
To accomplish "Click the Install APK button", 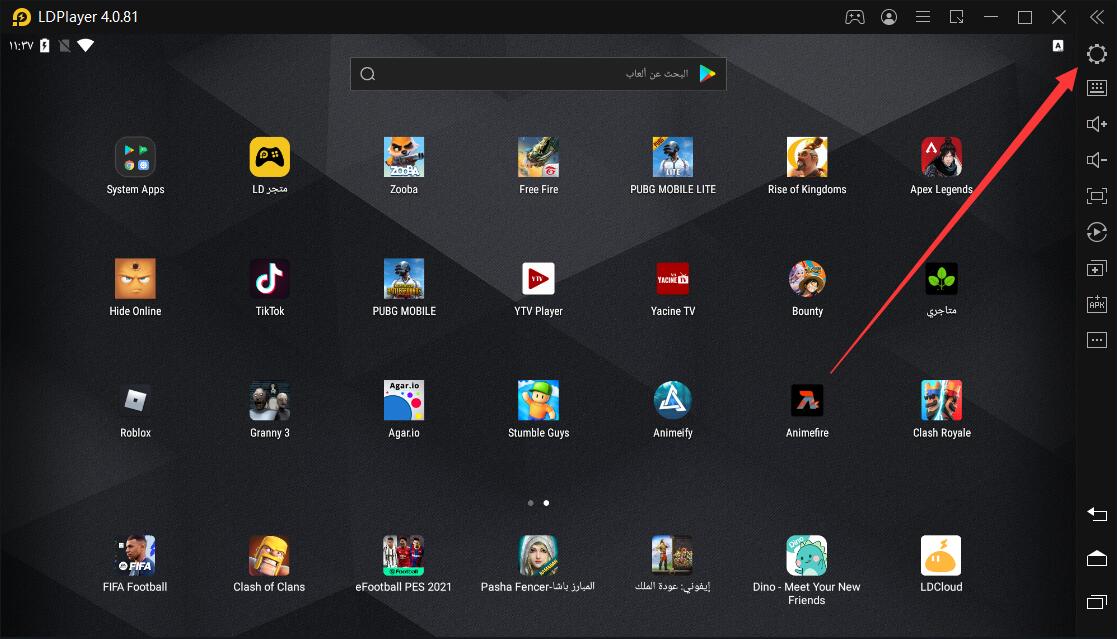I will coord(1096,304).
